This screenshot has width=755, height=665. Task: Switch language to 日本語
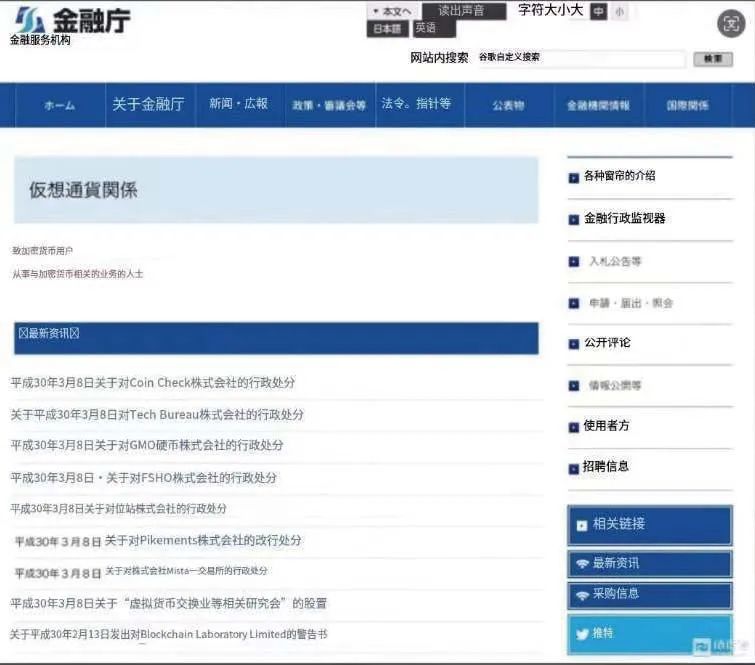(x=387, y=29)
